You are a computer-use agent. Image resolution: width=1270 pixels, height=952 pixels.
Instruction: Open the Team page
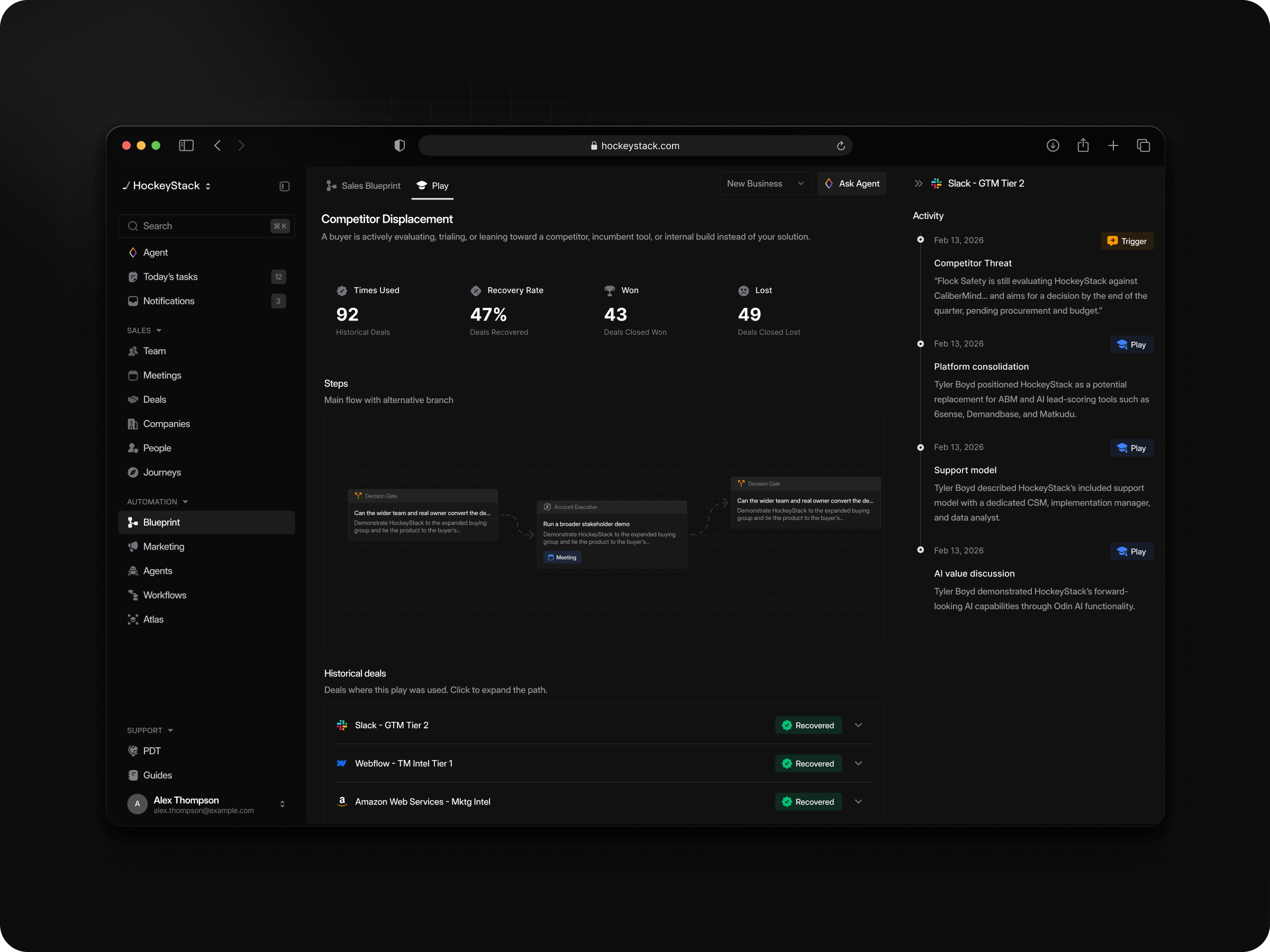pos(206,351)
